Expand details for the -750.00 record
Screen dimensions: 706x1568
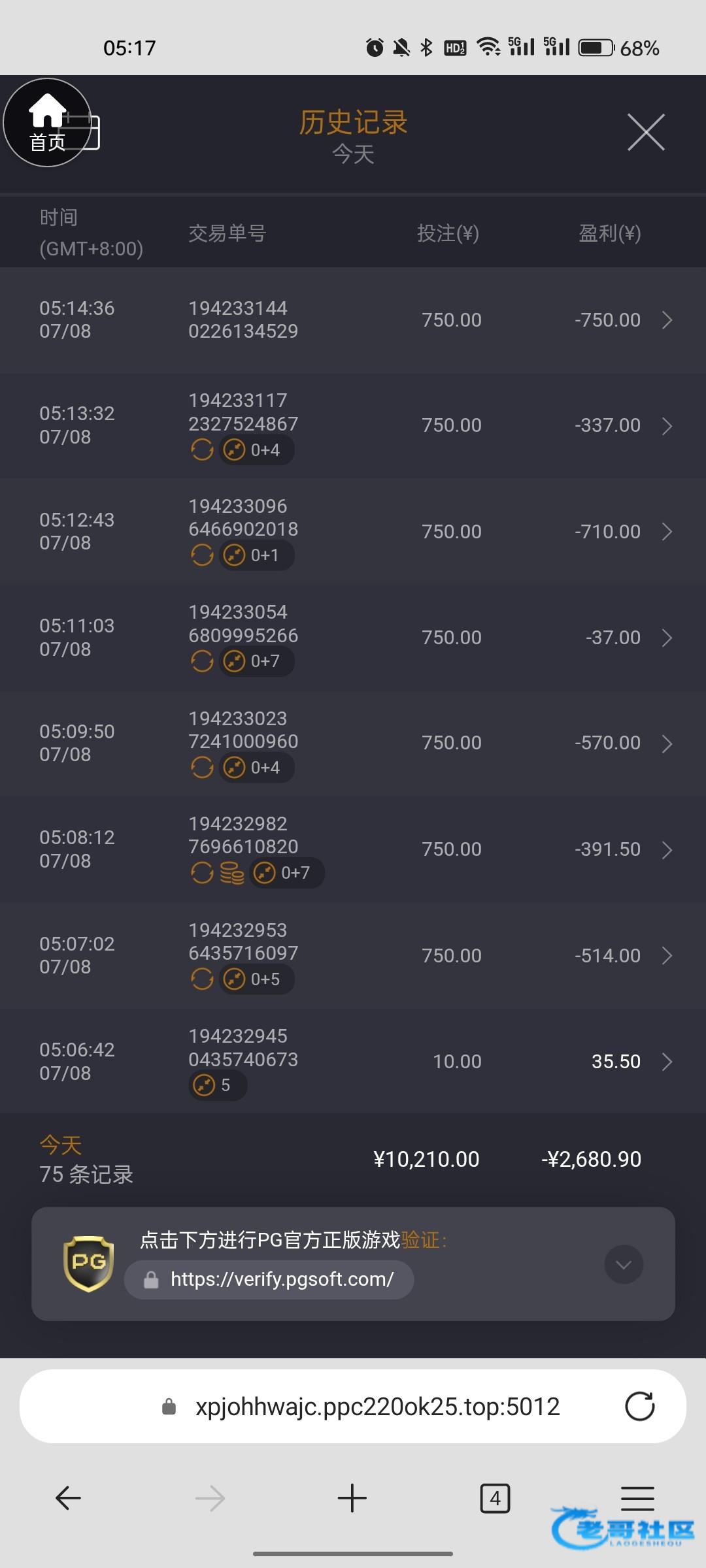point(666,320)
